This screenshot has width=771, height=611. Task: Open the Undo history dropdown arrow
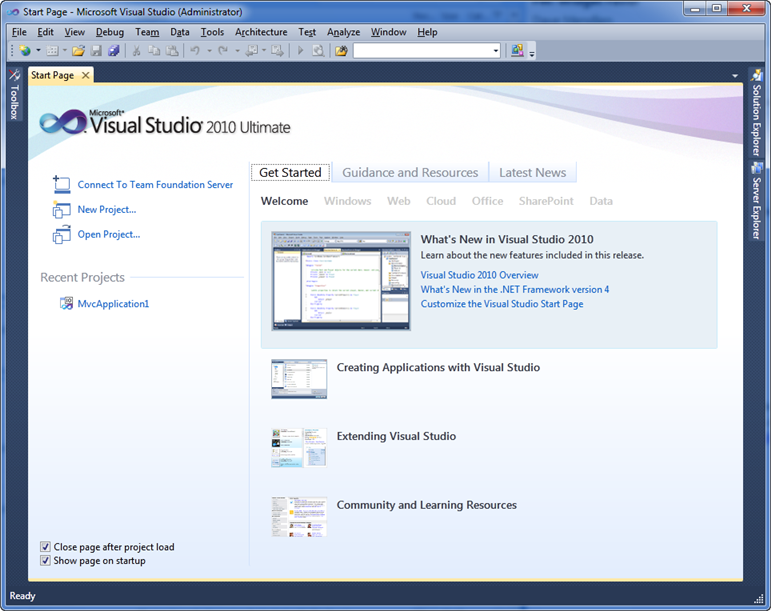[209, 50]
